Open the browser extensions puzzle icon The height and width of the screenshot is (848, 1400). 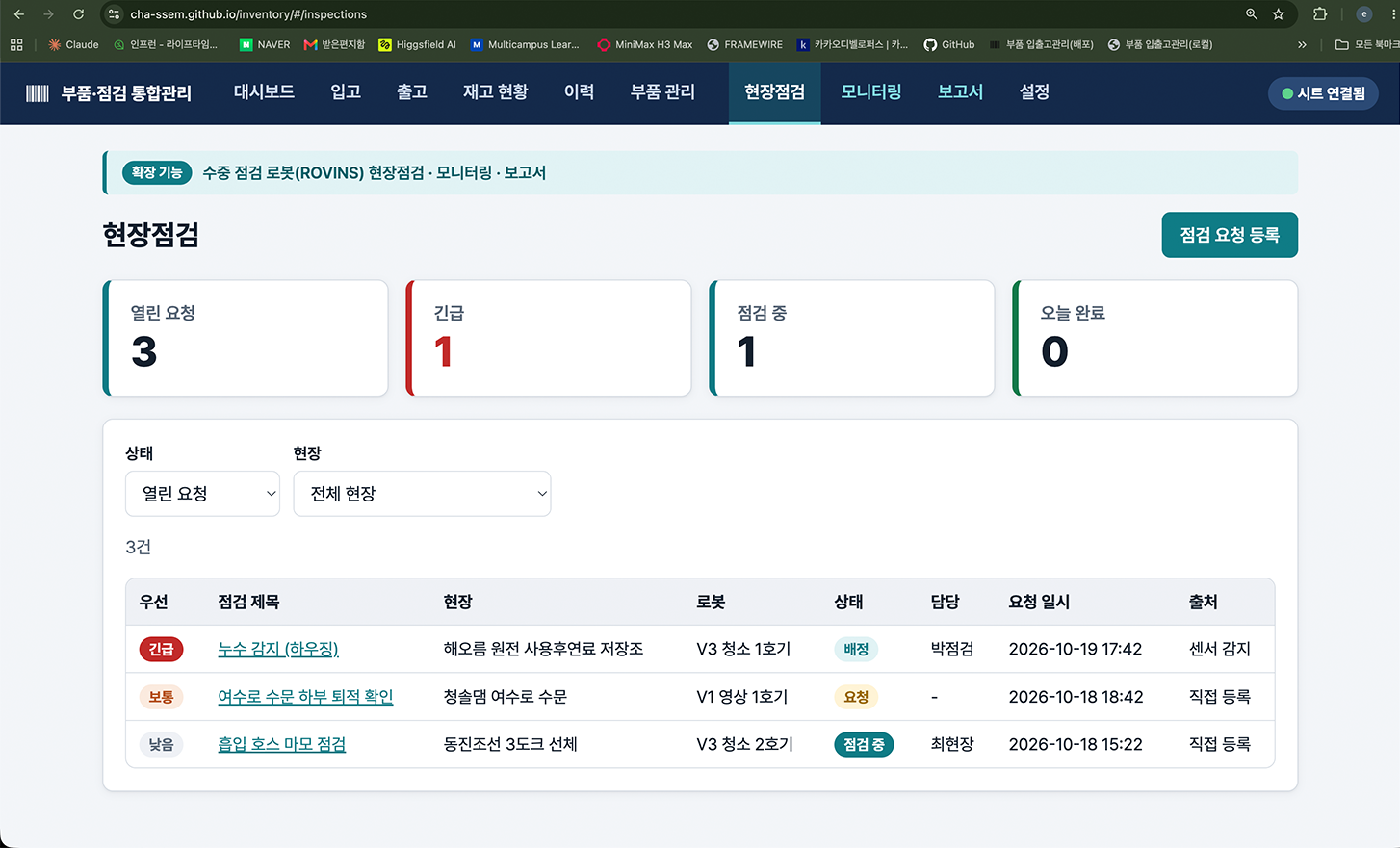point(1320,14)
